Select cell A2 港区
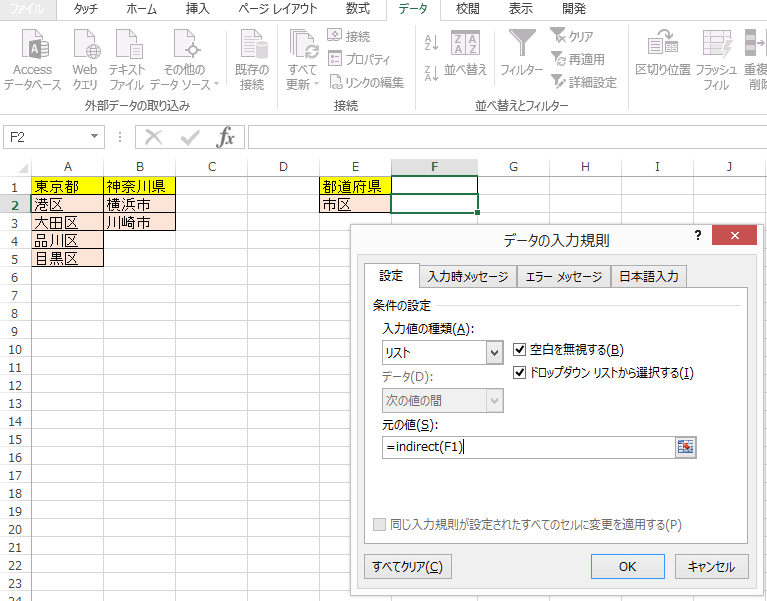This screenshot has width=767, height=601. pos(68,204)
